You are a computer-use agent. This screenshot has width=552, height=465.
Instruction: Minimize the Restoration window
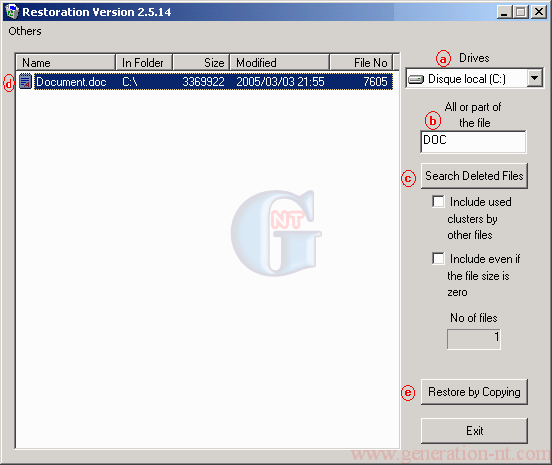504,12
